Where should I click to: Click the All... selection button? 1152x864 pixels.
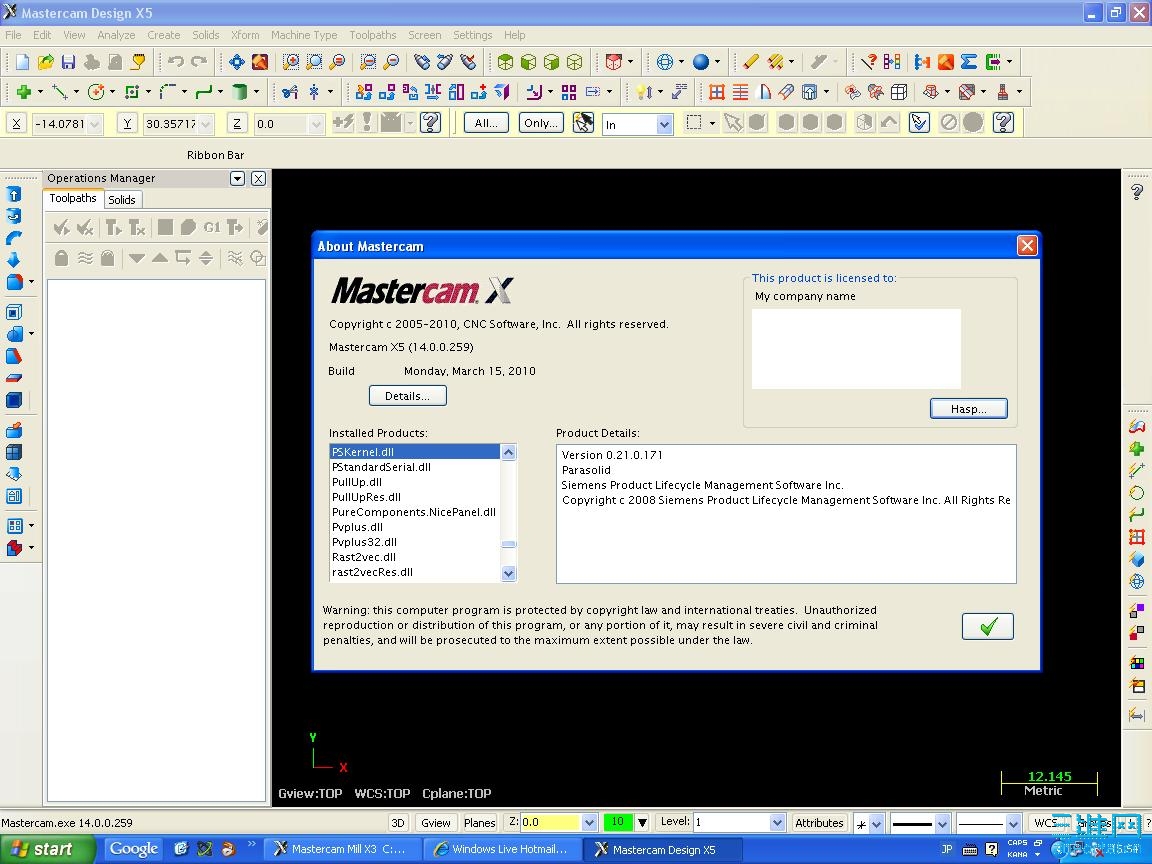[x=486, y=123]
